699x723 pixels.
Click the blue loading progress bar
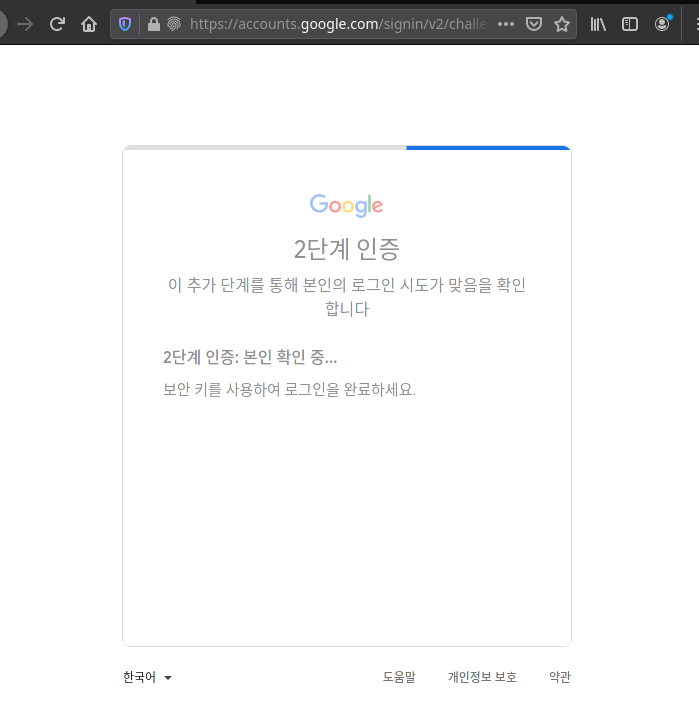pos(488,148)
